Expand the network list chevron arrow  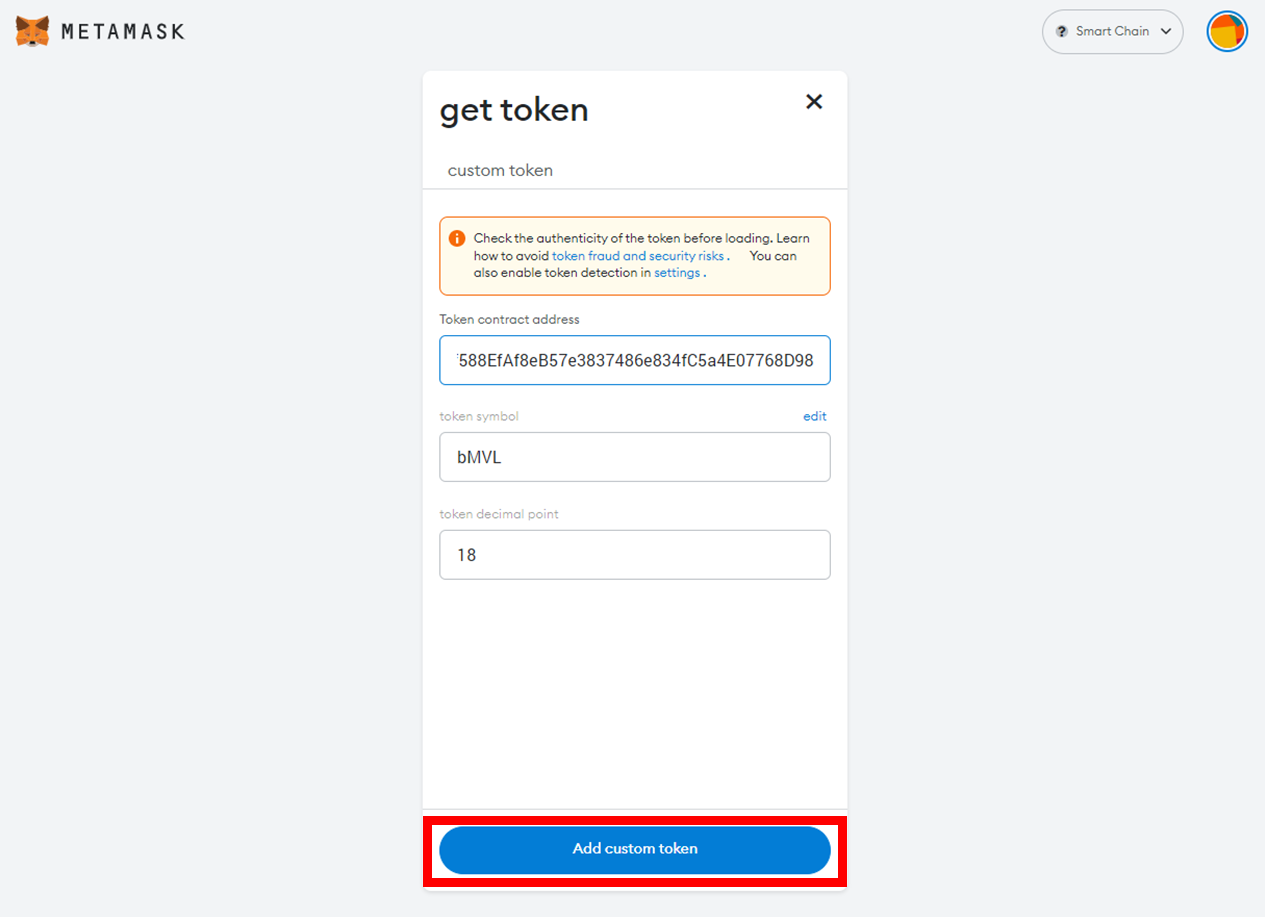click(x=1166, y=32)
